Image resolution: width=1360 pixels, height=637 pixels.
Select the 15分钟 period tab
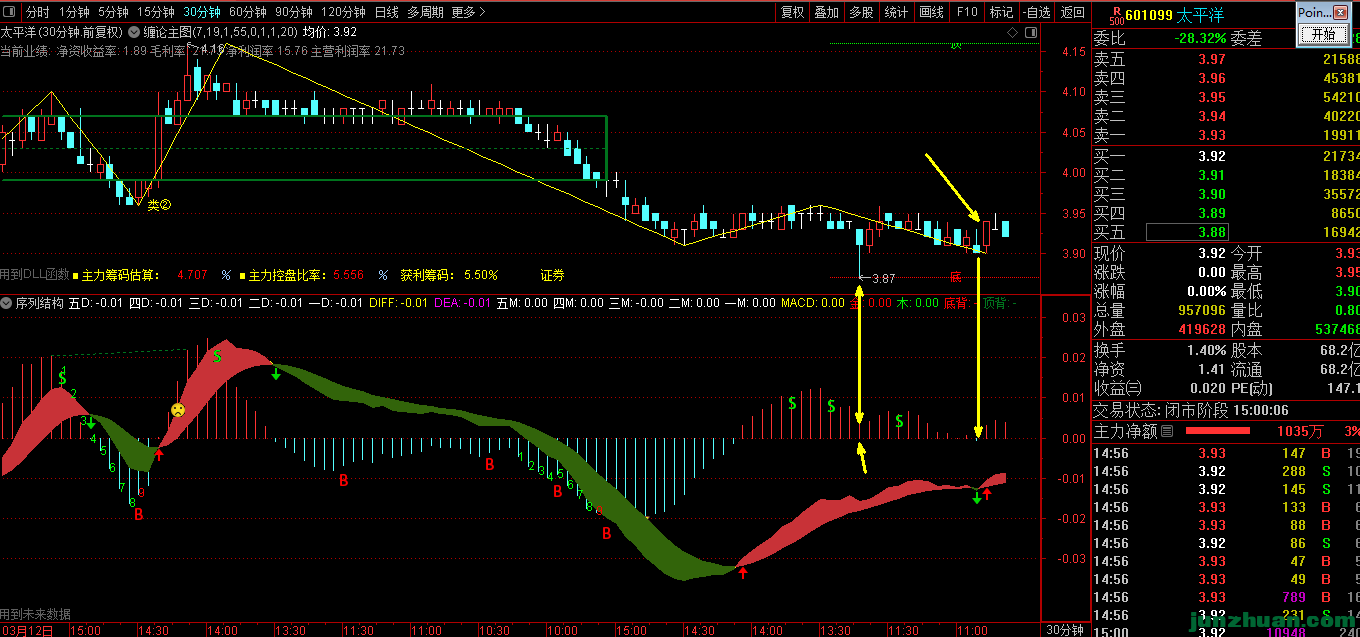pos(156,12)
